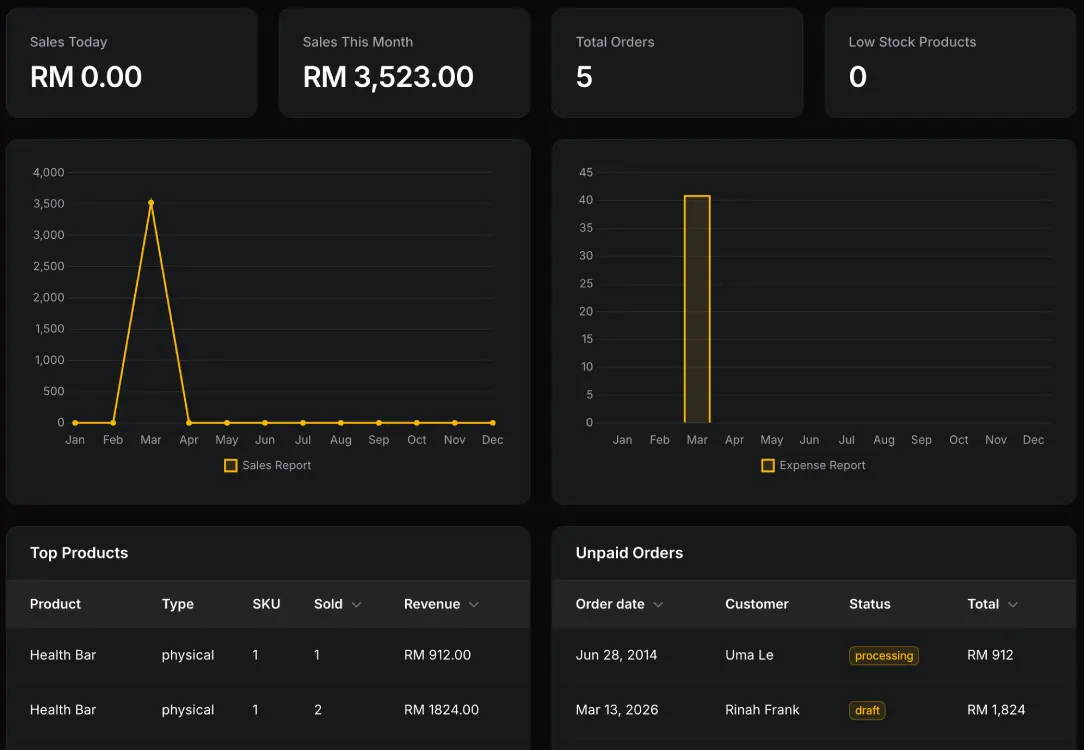
Task: Click the processing status badge
Action: pyautogui.click(x=884, y=655)
